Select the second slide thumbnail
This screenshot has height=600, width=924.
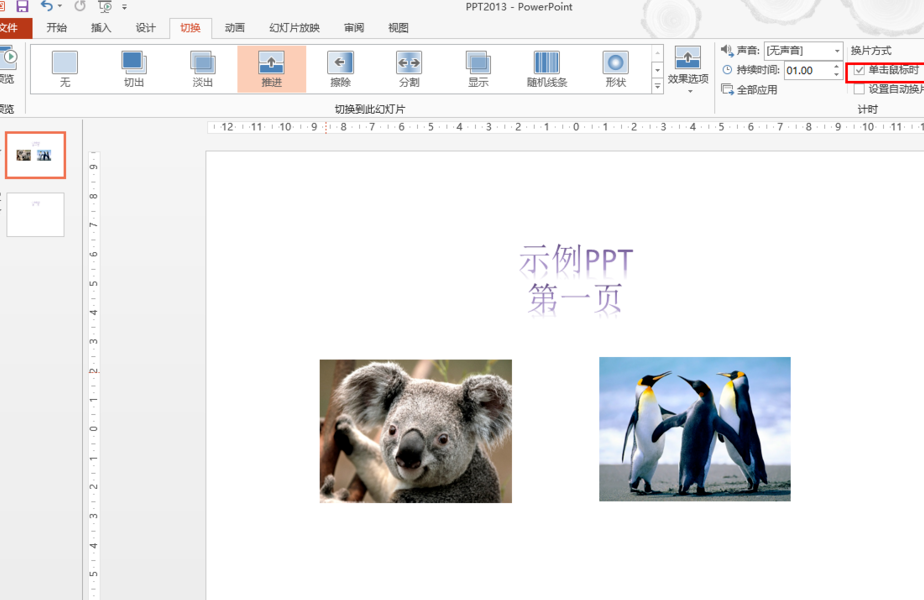[35, 214]
